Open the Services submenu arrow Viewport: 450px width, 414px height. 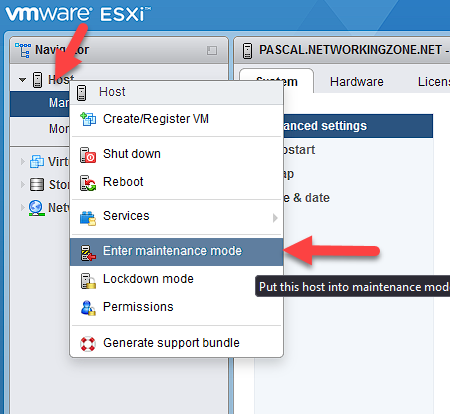pos(275,218)
